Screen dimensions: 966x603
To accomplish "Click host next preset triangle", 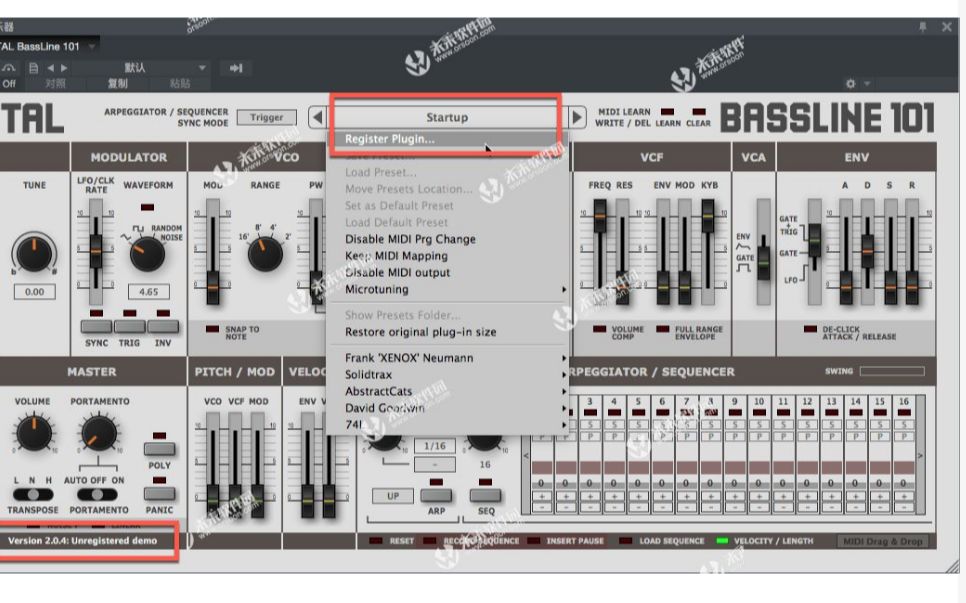I will (x=63, y=68).
